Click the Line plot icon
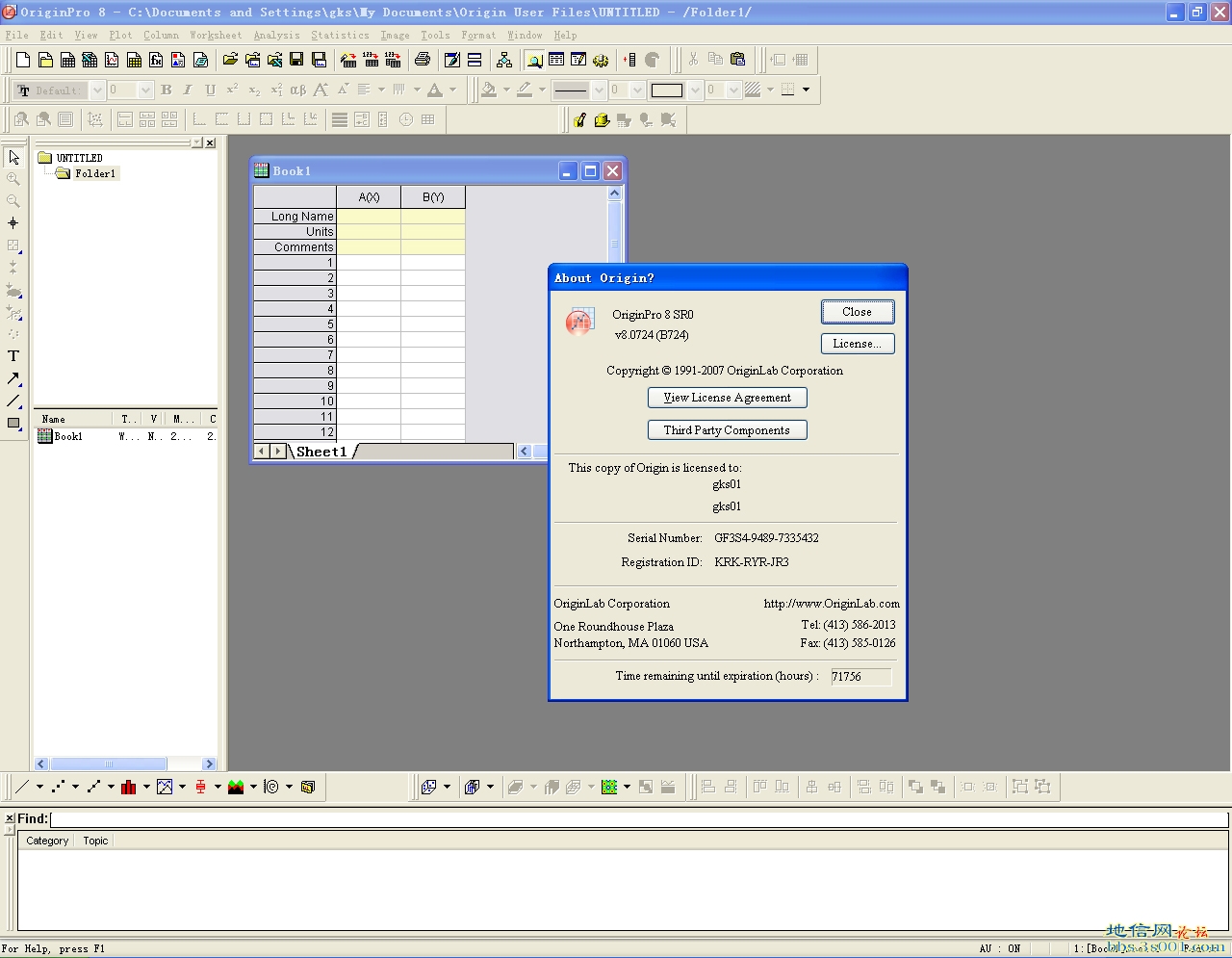 pyautogui.click(x=23, y=787)
